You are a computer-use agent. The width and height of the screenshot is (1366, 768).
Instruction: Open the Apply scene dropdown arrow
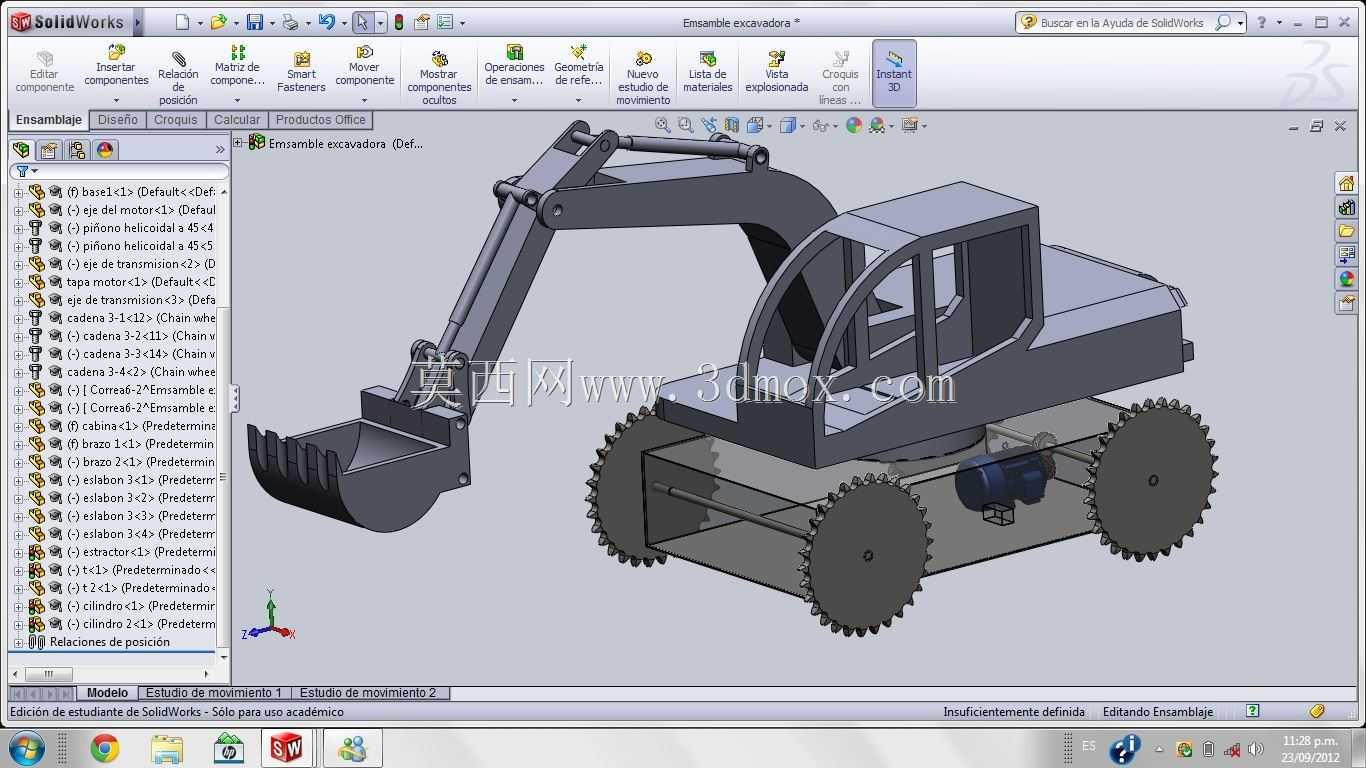tap(891, 126)
